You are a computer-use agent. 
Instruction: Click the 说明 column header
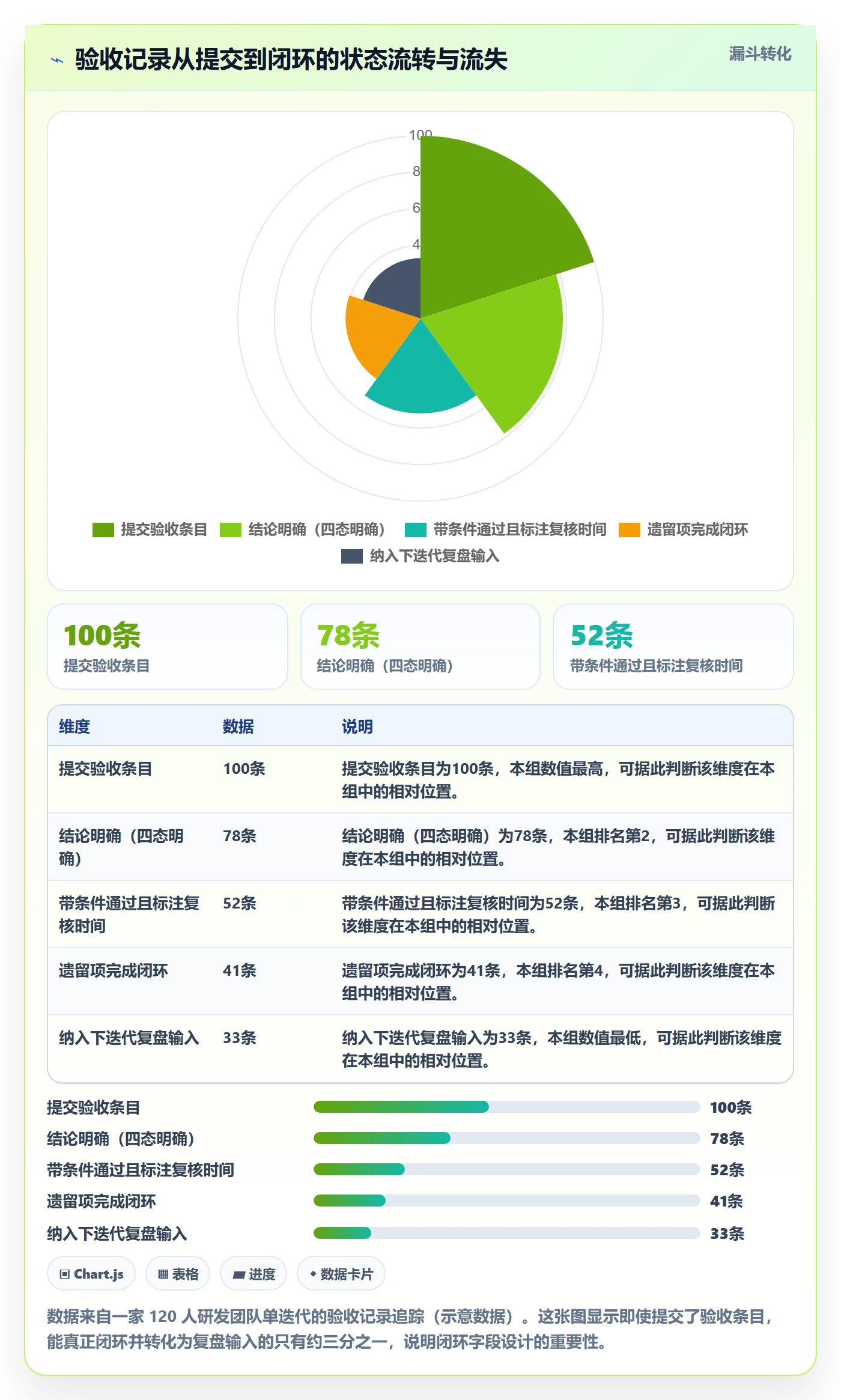coord(357,726)
